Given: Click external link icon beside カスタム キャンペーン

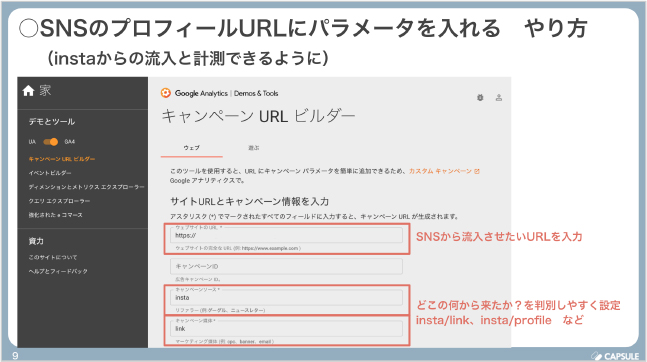Looking at the screenshot, I should click(x=477, y=171).
